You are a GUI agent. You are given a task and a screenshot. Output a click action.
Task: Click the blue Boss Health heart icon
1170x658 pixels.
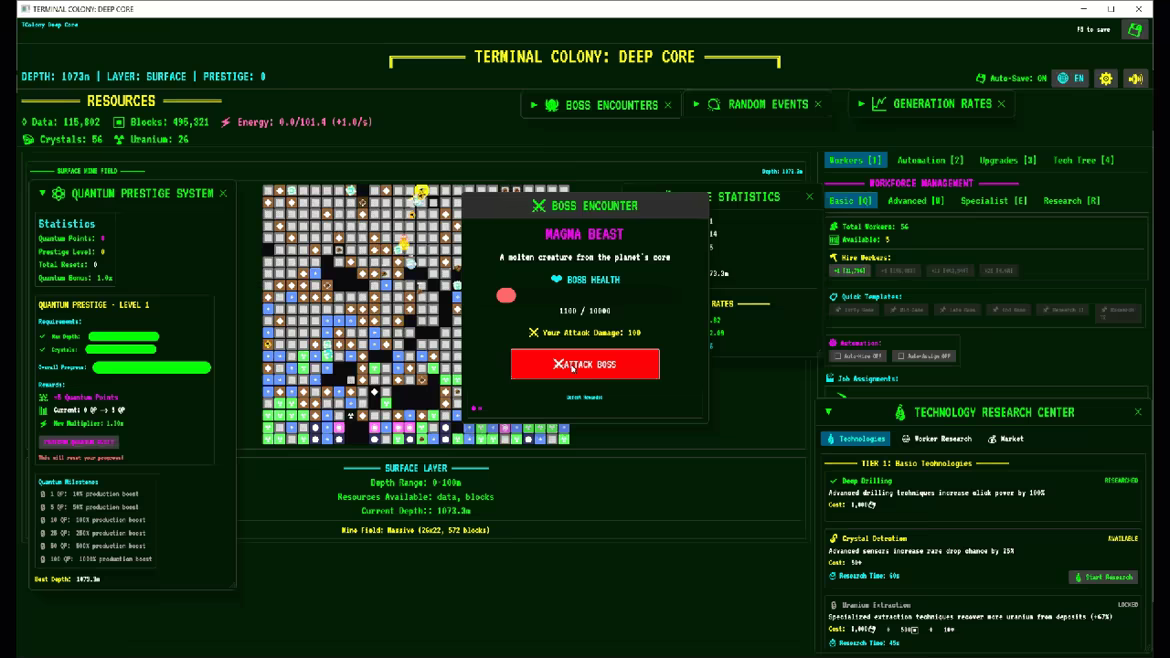(x=556, y=280)
